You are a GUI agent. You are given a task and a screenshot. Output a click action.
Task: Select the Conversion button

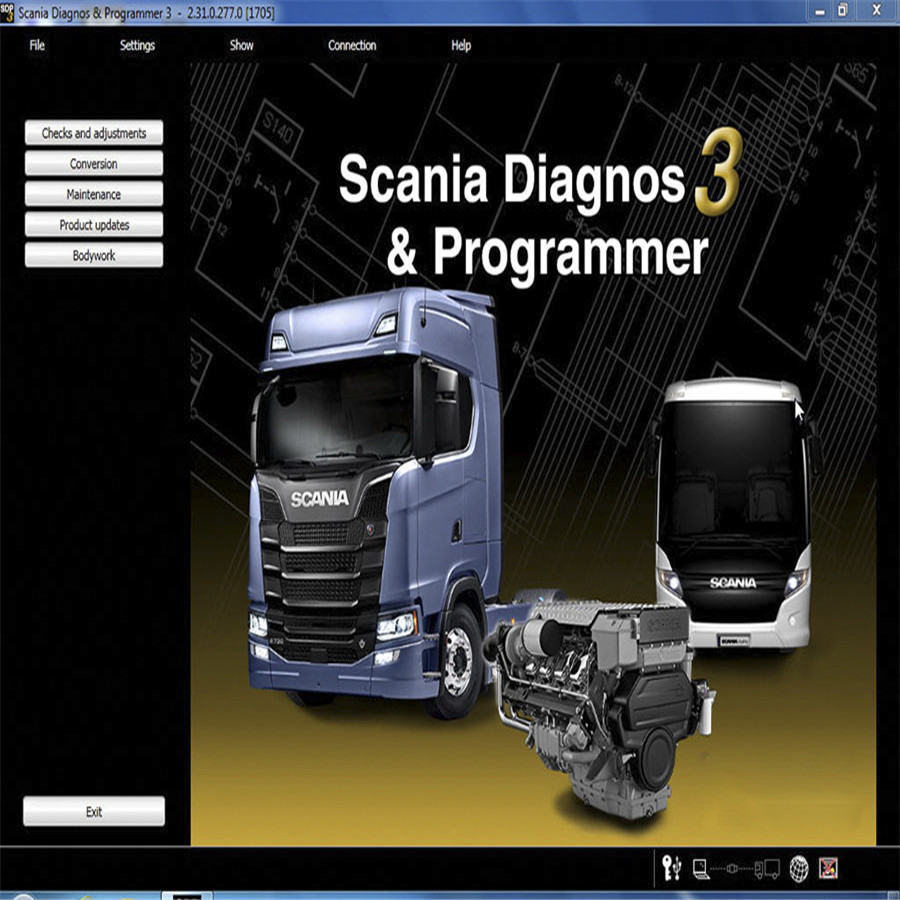click(94, 164)
